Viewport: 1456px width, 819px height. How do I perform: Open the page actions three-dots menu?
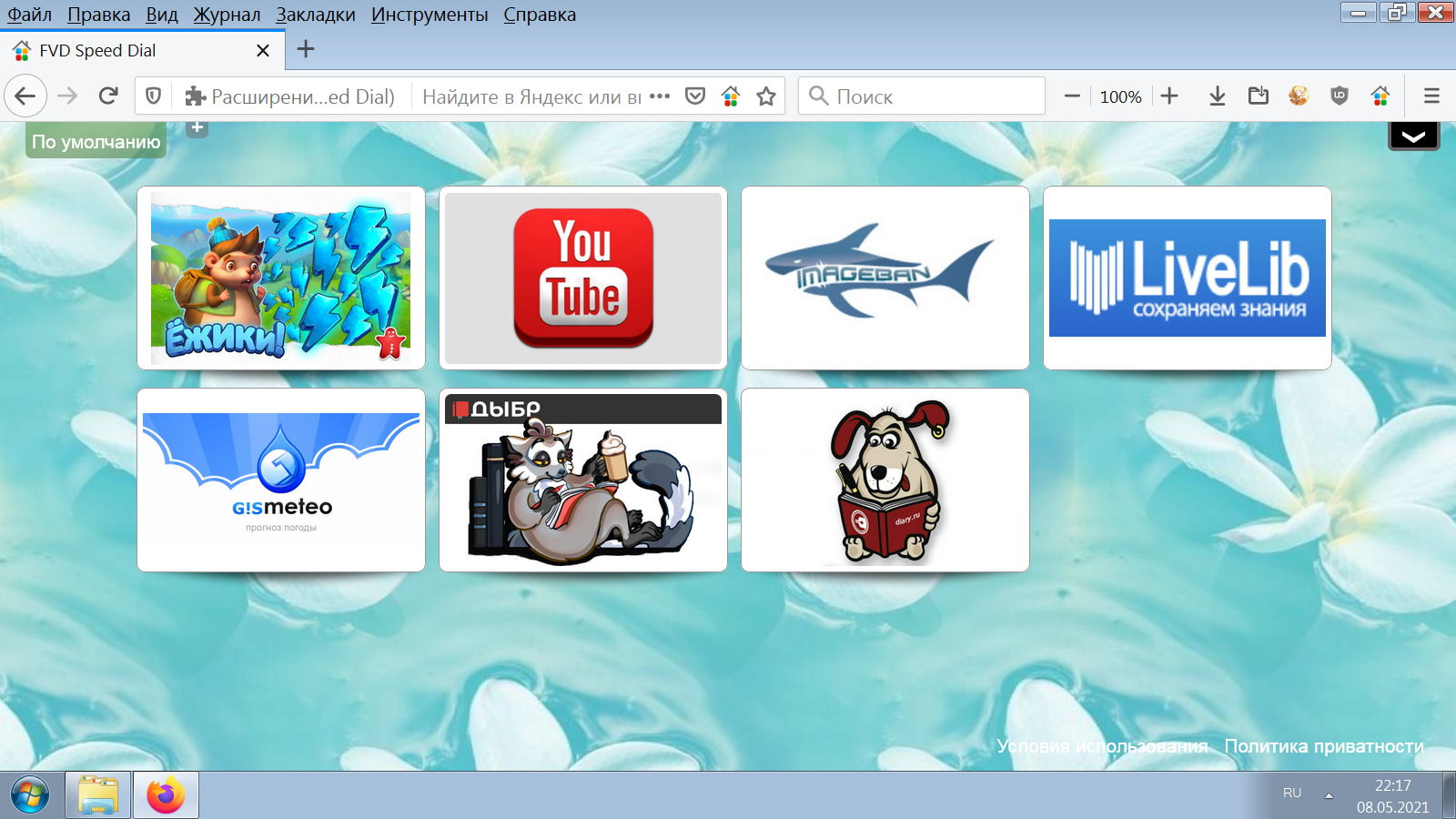[x=660, y=96]
